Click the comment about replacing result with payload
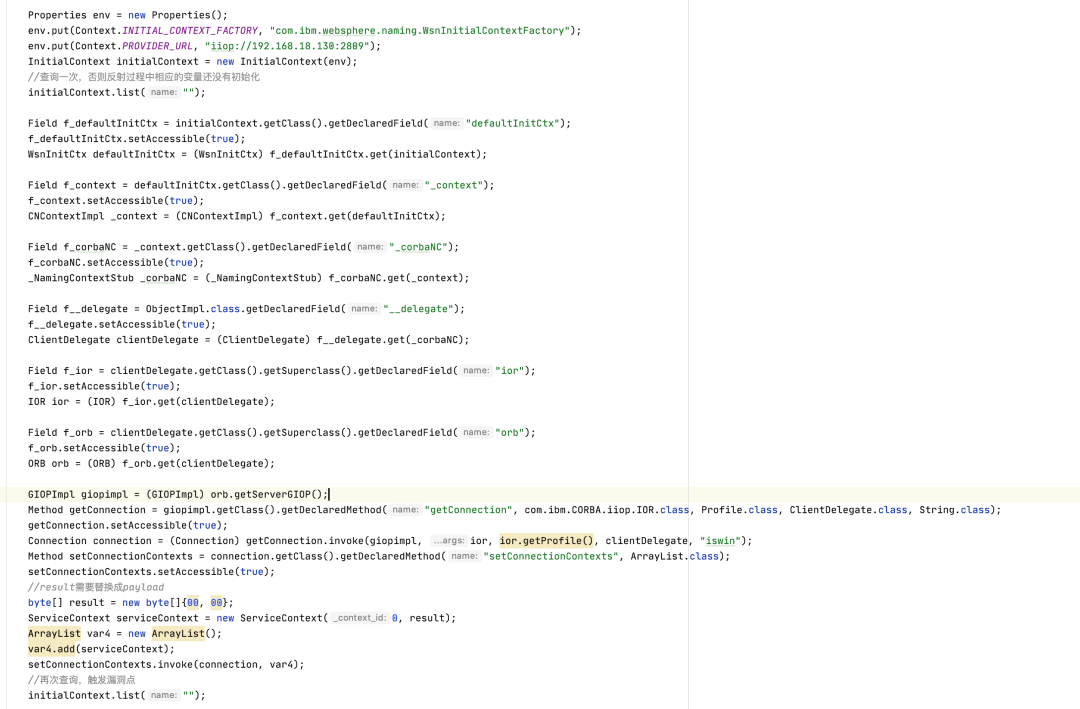The image size is (1080, 709). coord(96,587)
